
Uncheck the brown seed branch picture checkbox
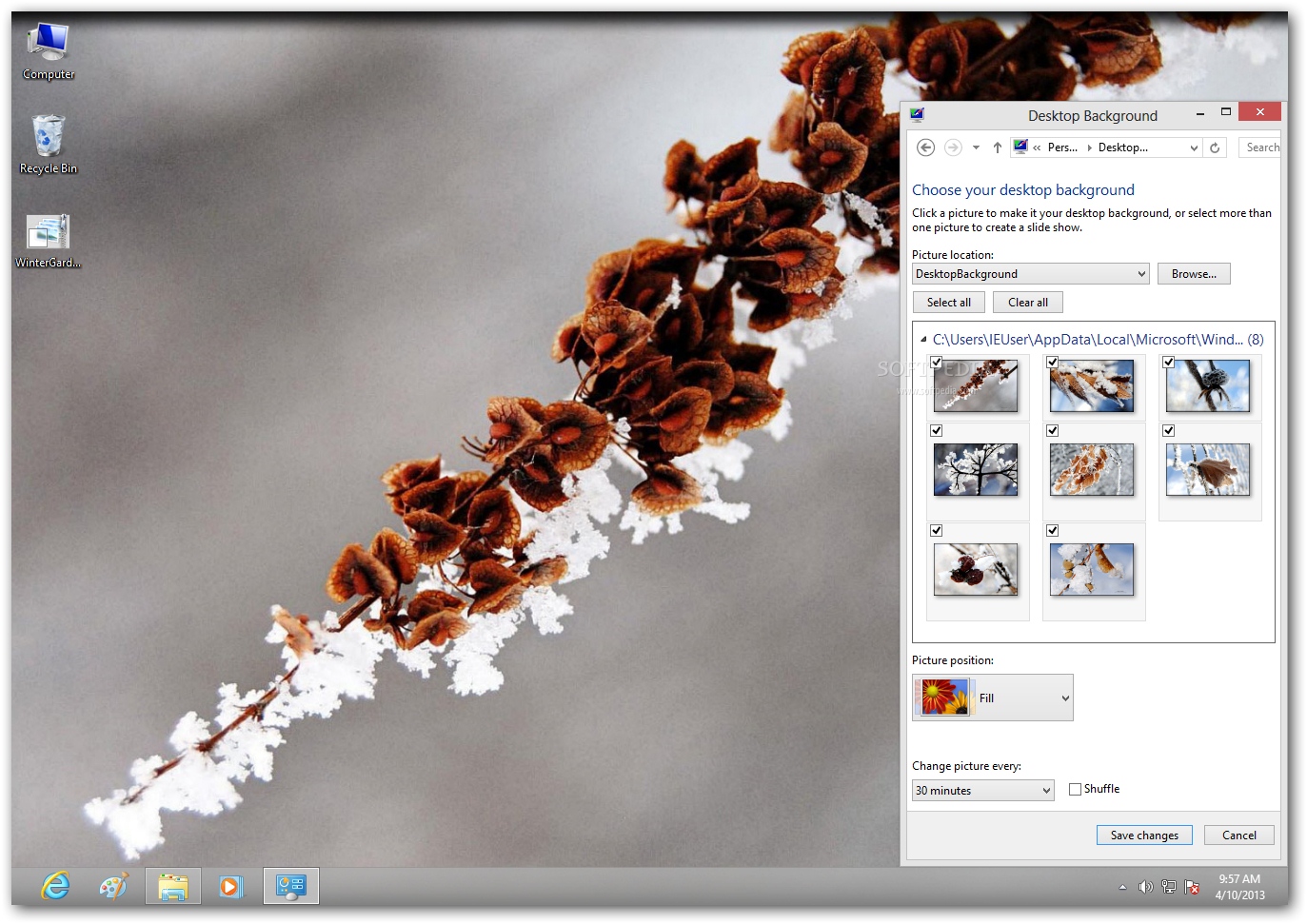point(937,363)
